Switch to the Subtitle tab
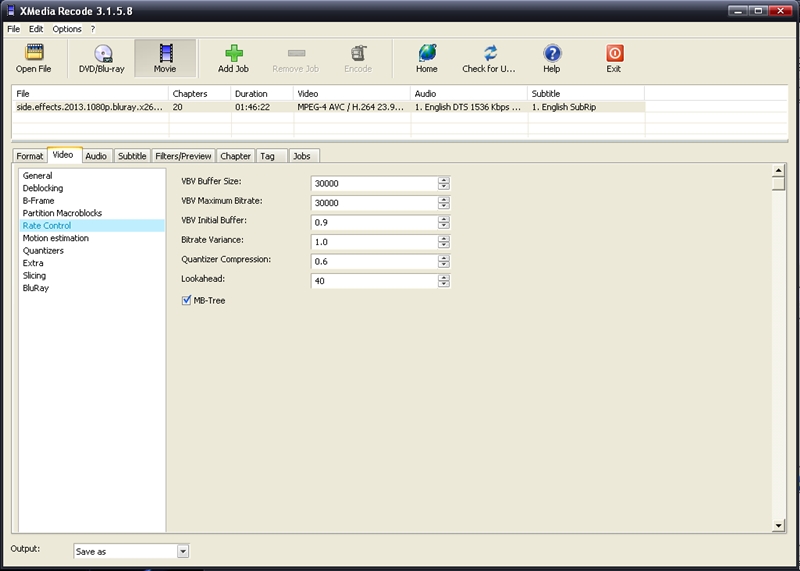Viewport: 800px width, 571px height. click(x=132, y=156)
